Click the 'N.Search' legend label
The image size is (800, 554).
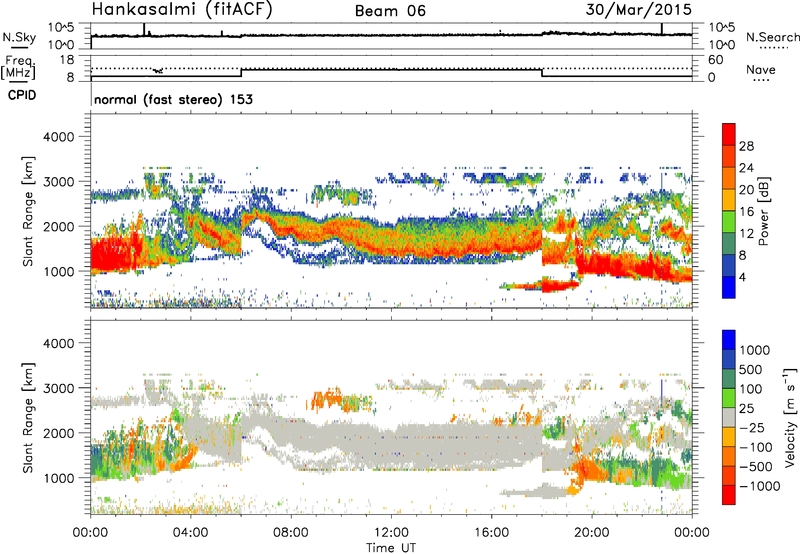point(772,37)
